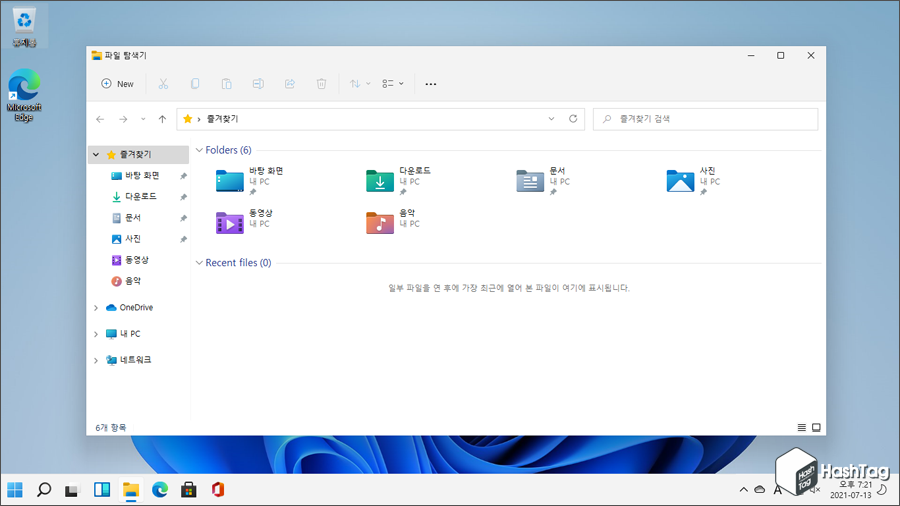Go up one level with the Up arrow
Image resolution: width=900 pixels, height=506 pixels.
pos(162,119)
